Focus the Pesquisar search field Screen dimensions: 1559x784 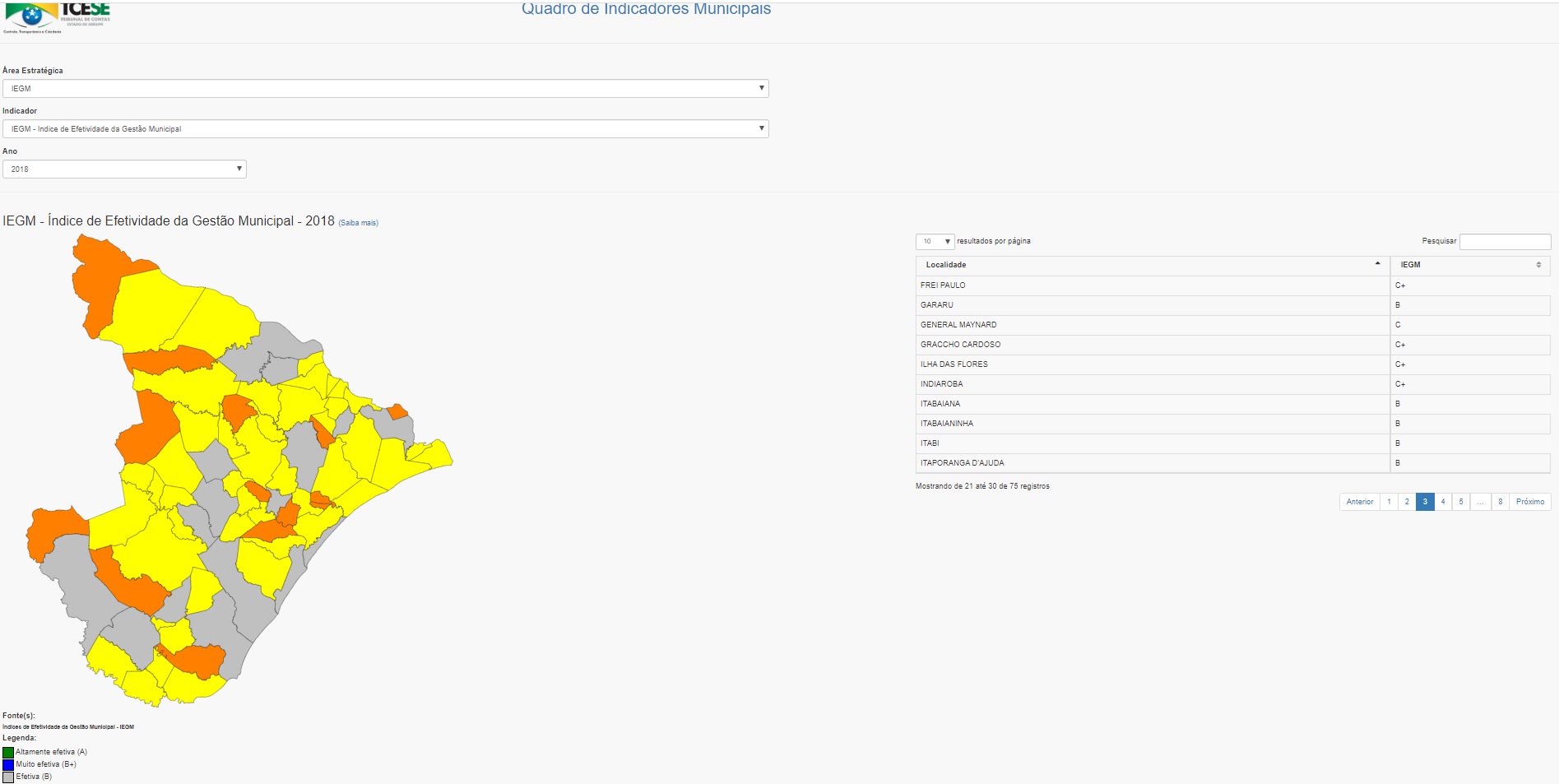click(1504, 241)
